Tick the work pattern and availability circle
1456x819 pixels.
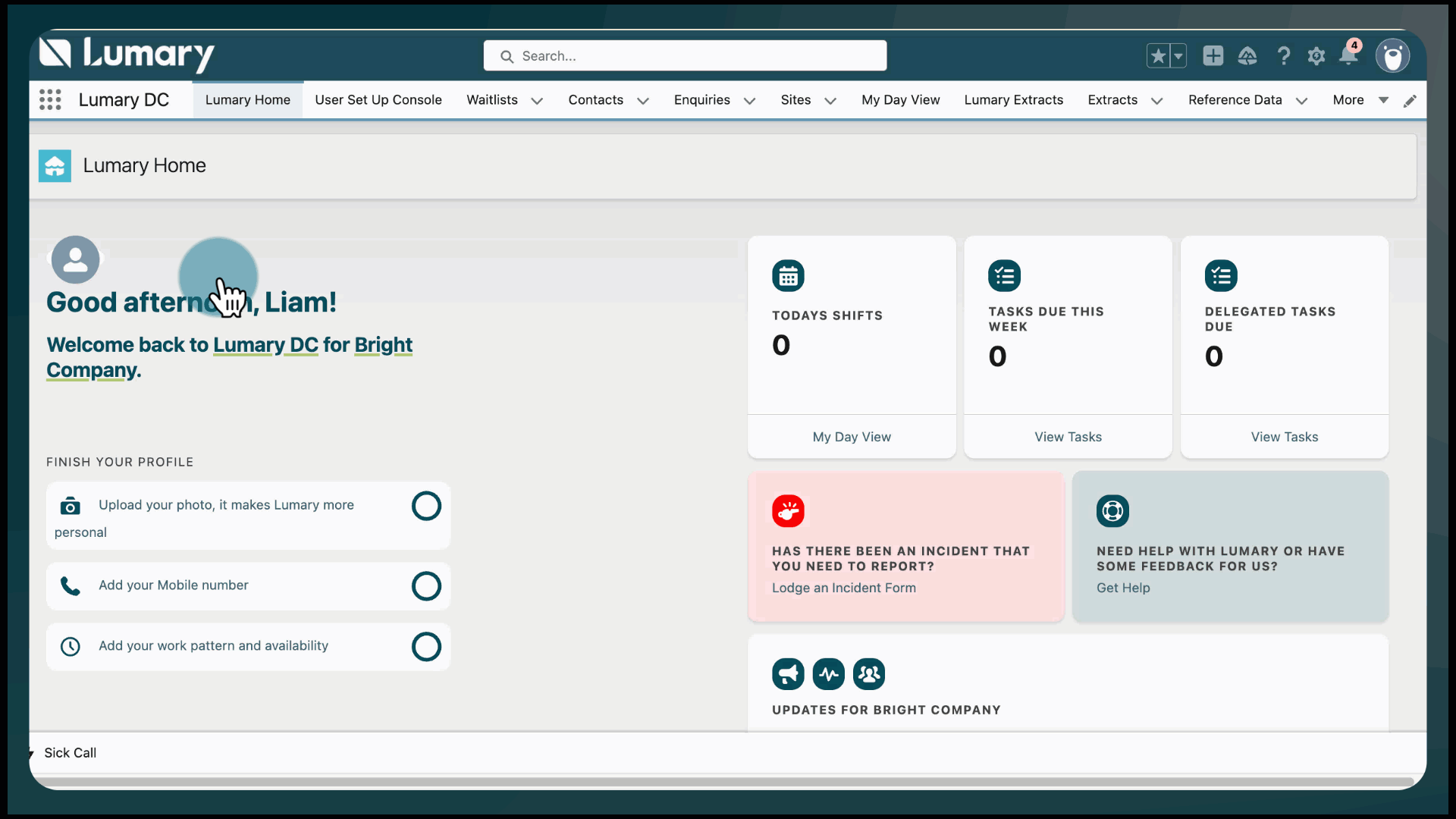tap(426, 646)
